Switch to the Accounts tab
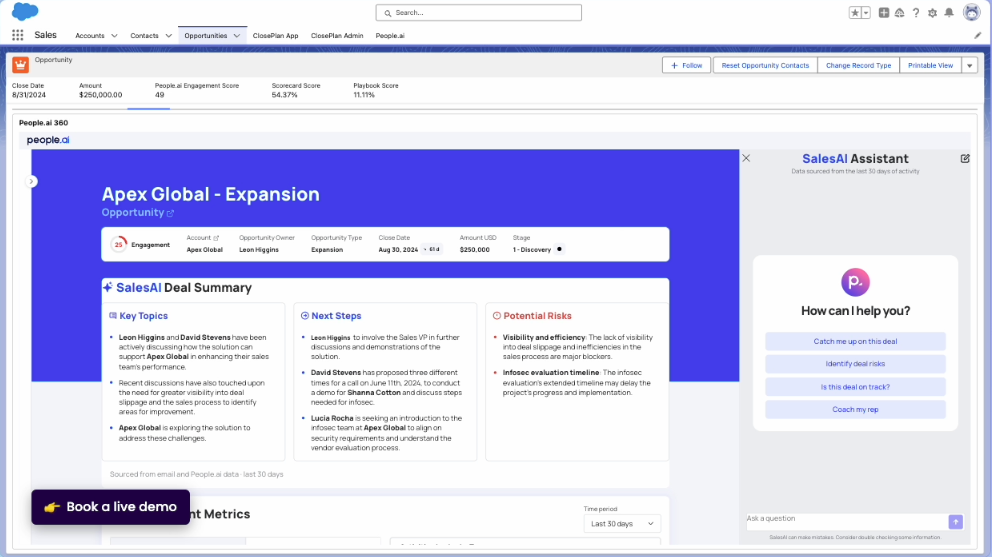 point(90,36)
